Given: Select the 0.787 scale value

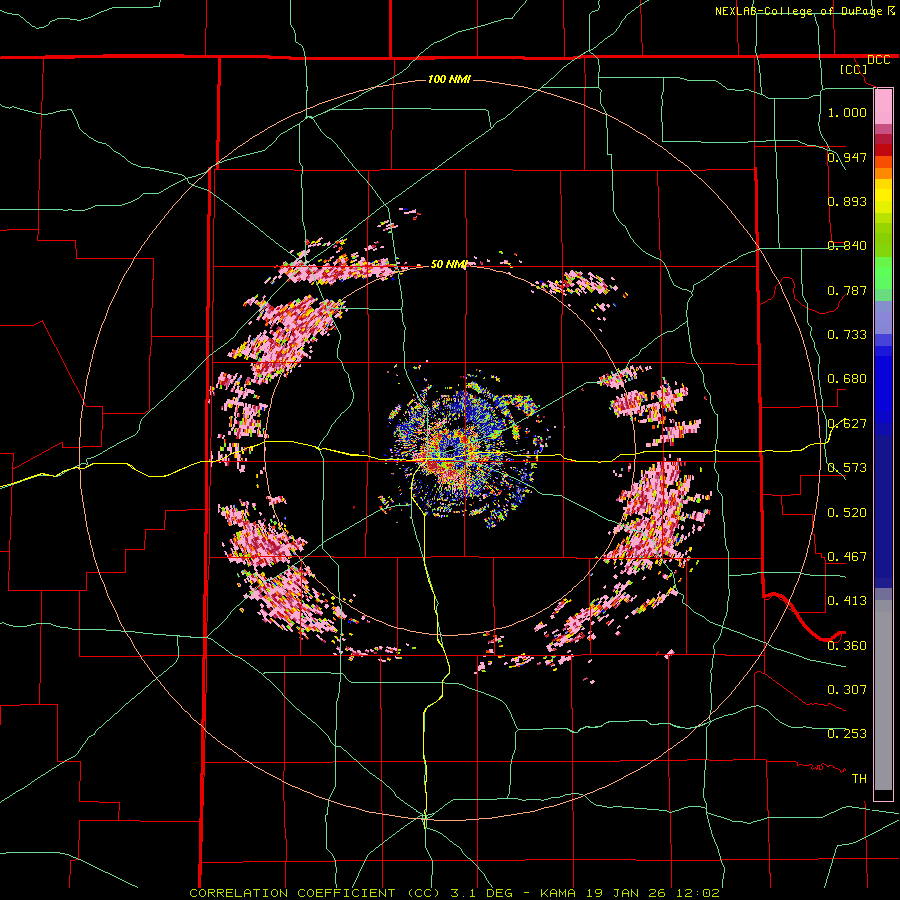Looking at the screenshot, I should coord(847,290).
